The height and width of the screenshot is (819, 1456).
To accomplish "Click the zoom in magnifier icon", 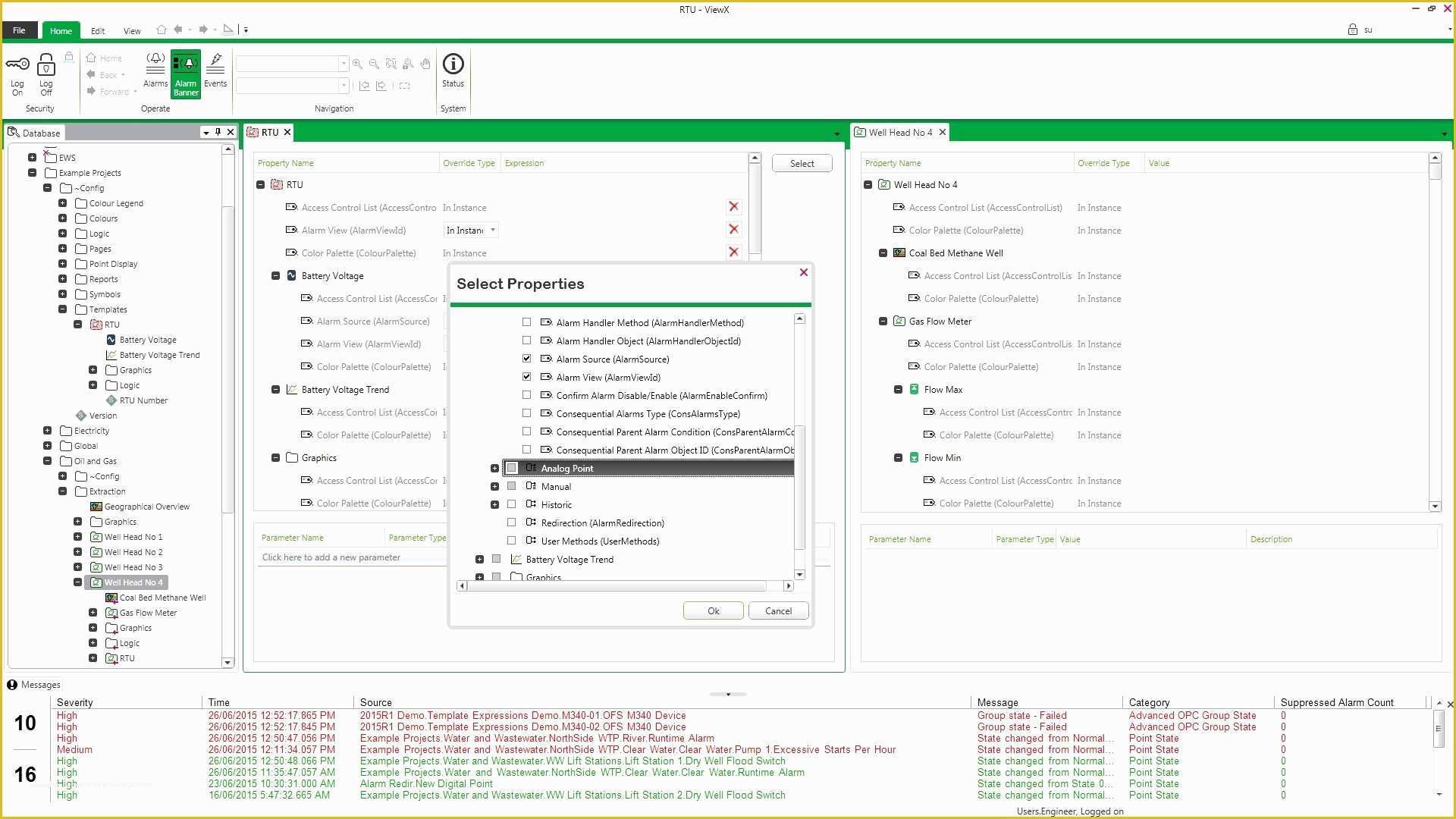I will coord(357,64).
